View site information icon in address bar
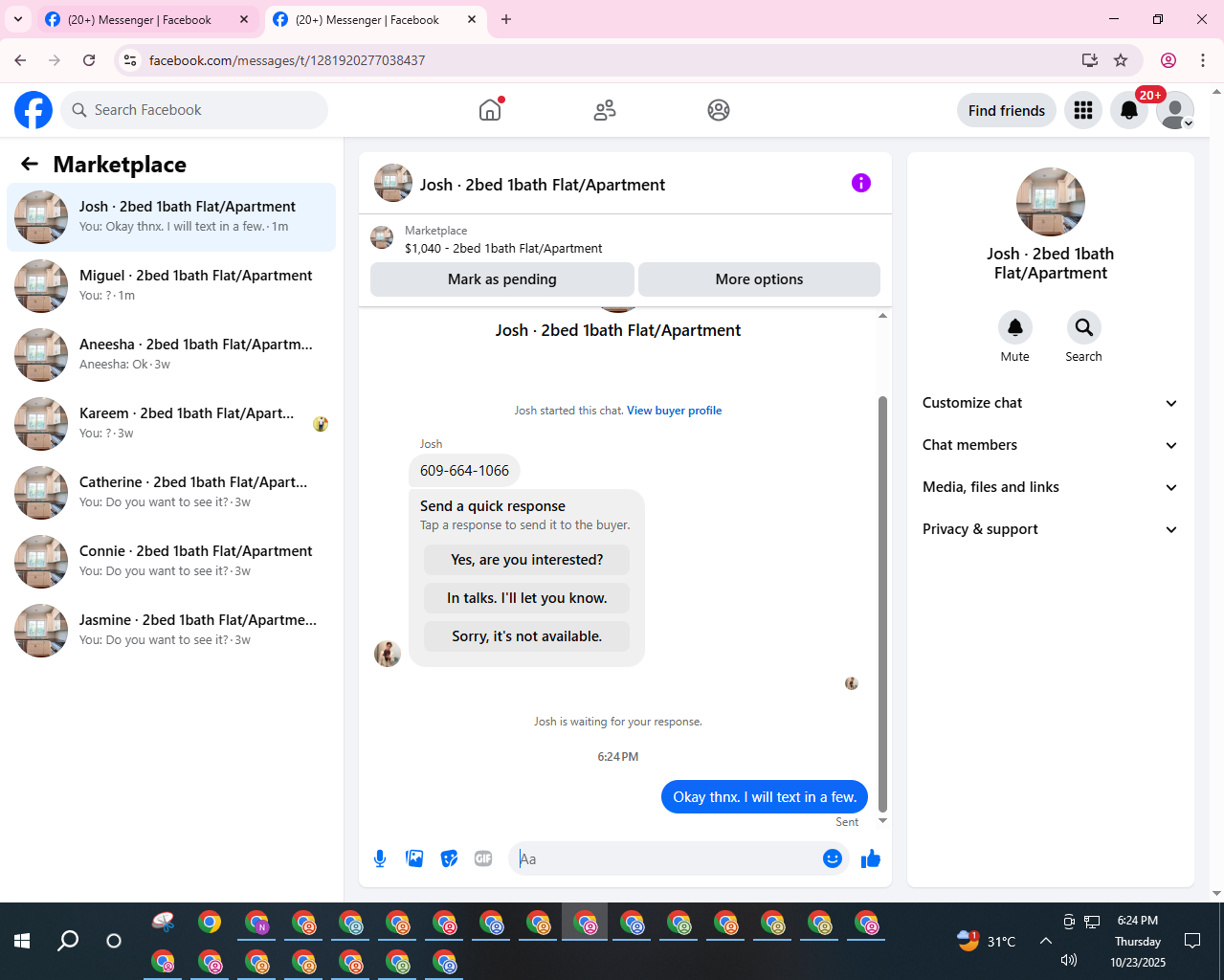Image resolution: width=1224 pixels, height=980 pixels. tap(131, 60)
